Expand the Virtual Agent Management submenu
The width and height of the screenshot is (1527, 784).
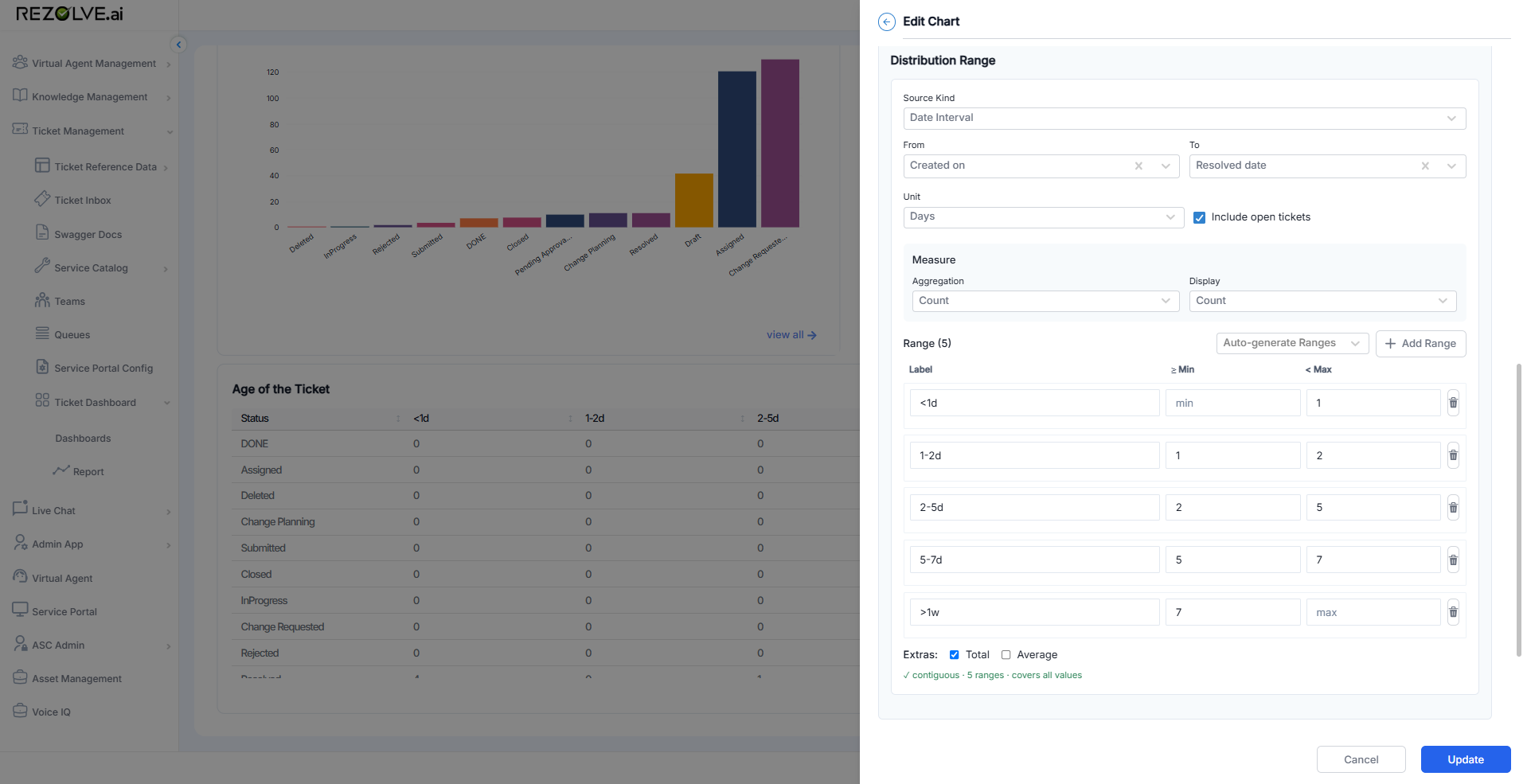click(x=169, y=64)
